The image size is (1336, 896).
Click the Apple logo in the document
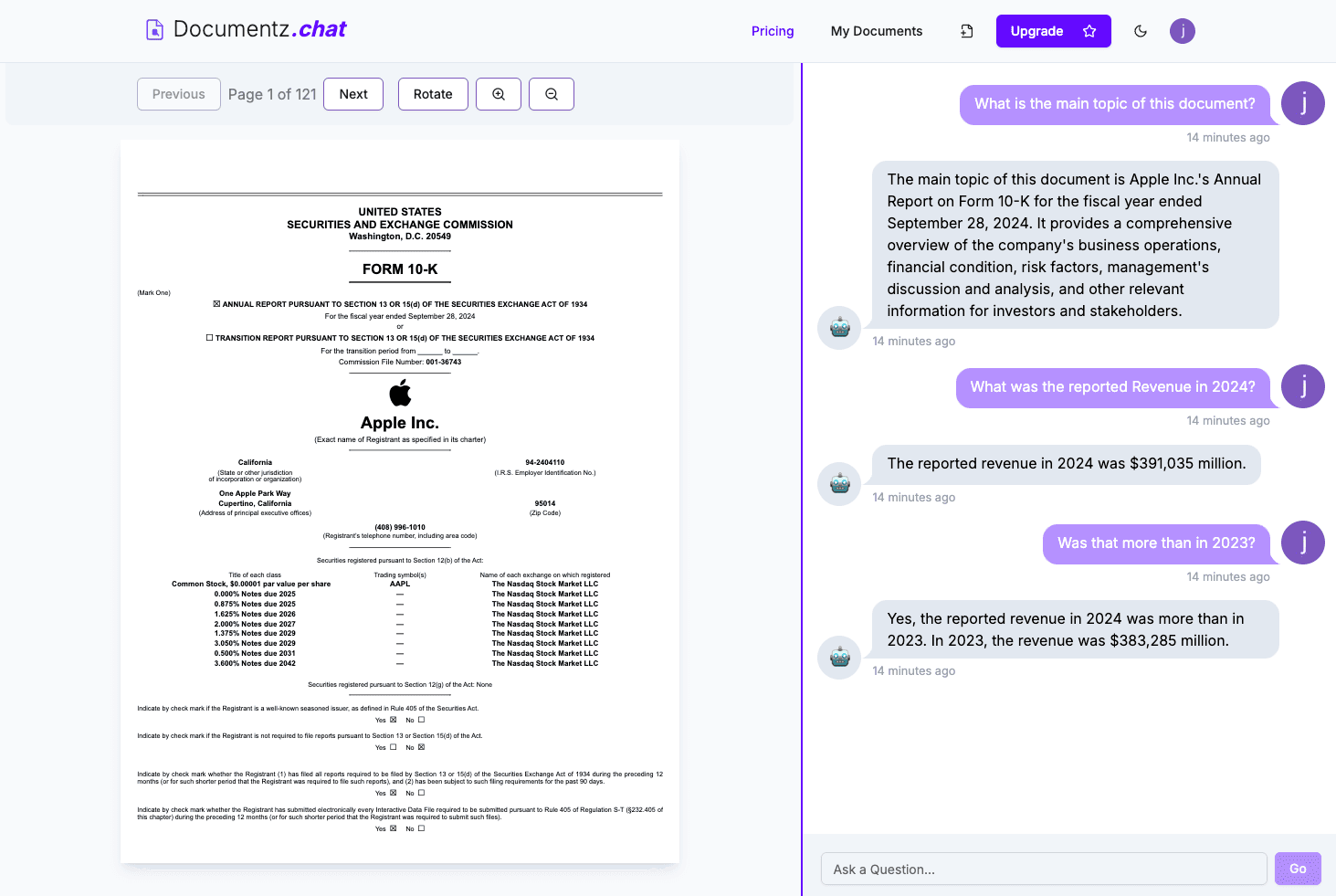[400, 393]
